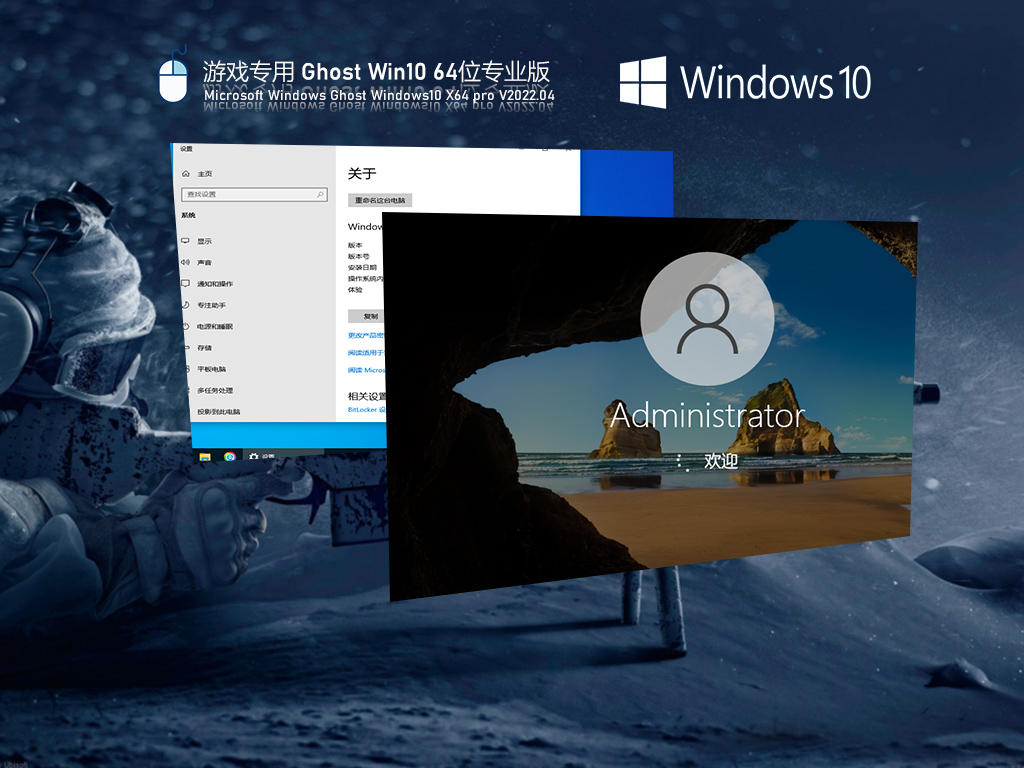Open File Explorer from the taskbar

206,457
